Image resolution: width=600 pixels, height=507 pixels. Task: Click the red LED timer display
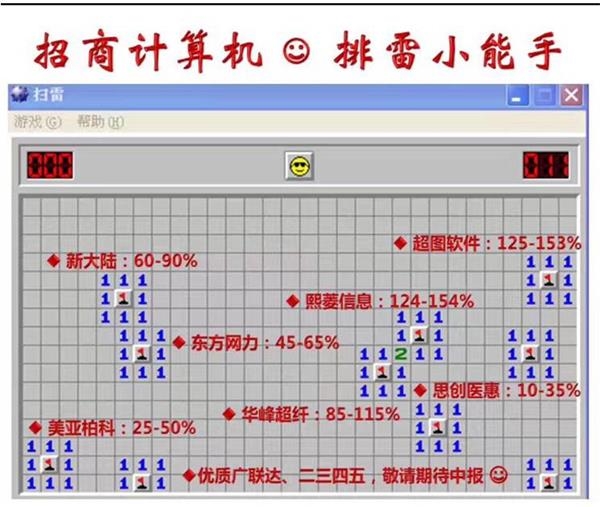click(x=546, y=165)
